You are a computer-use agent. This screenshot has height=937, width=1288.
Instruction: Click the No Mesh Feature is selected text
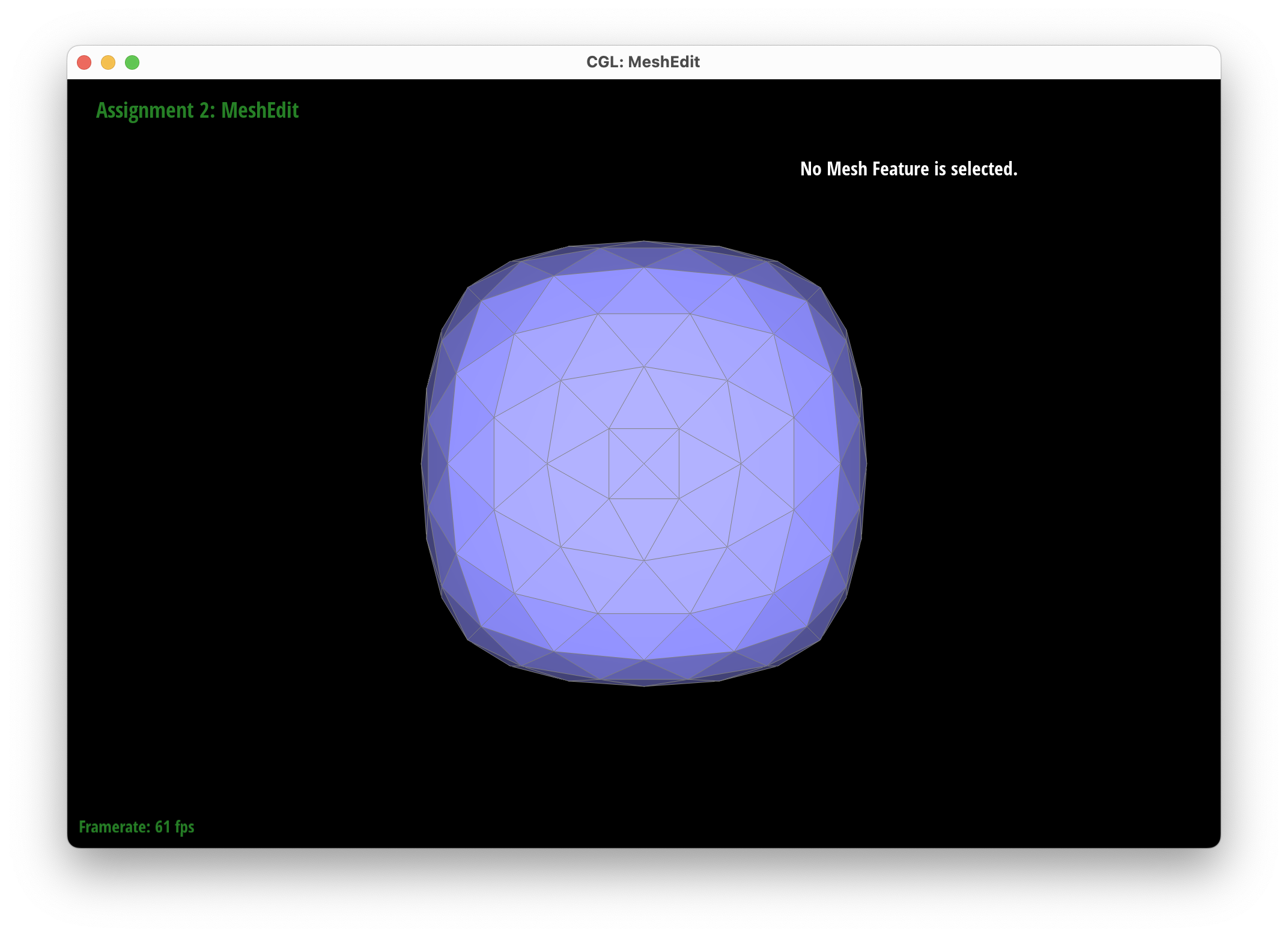point(909,169)
